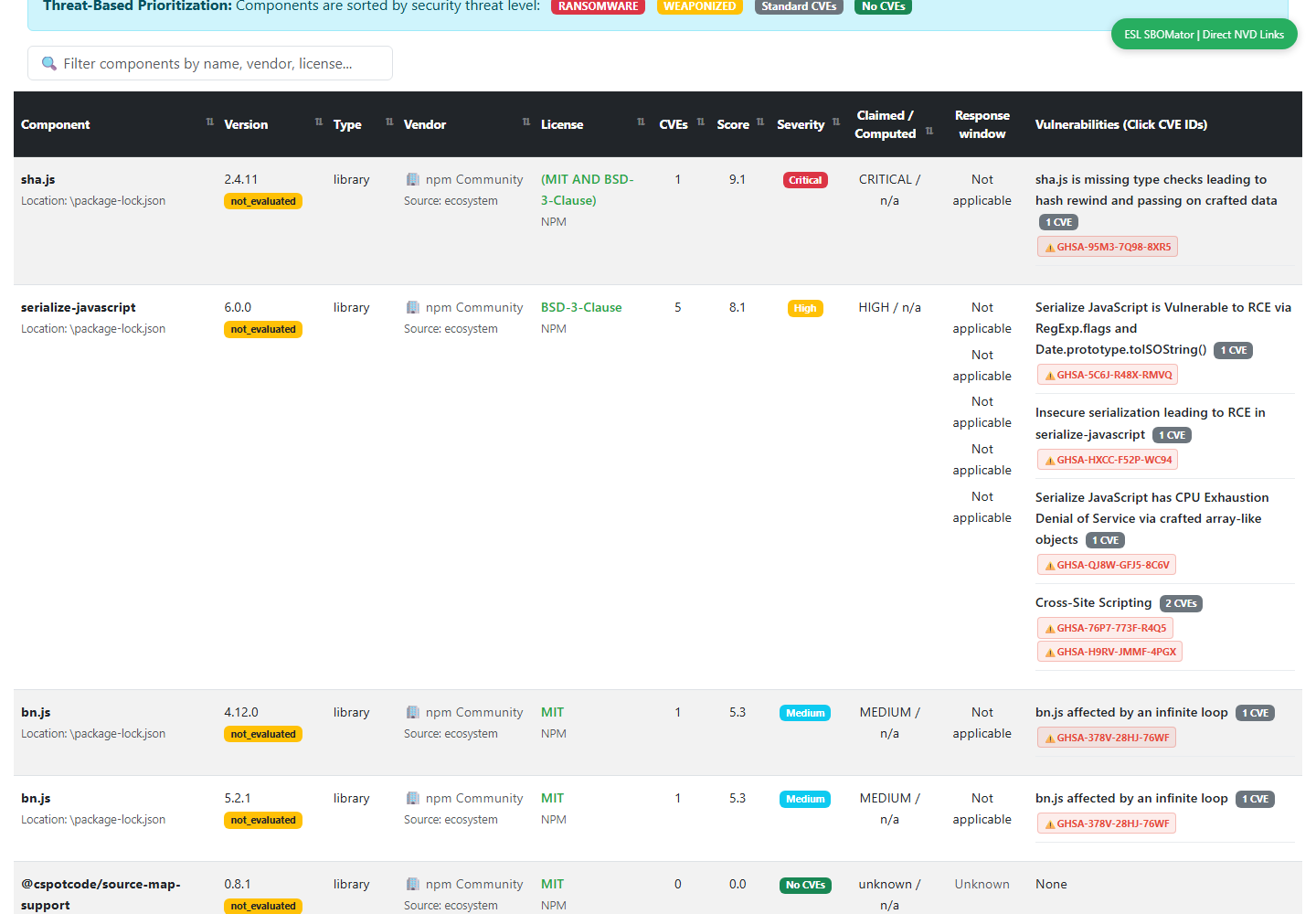1316x914 pixels.
Task: Click warning icon on GHSA-H9RV-JMMF-4PGX
Action: (x=1050, y=653)
